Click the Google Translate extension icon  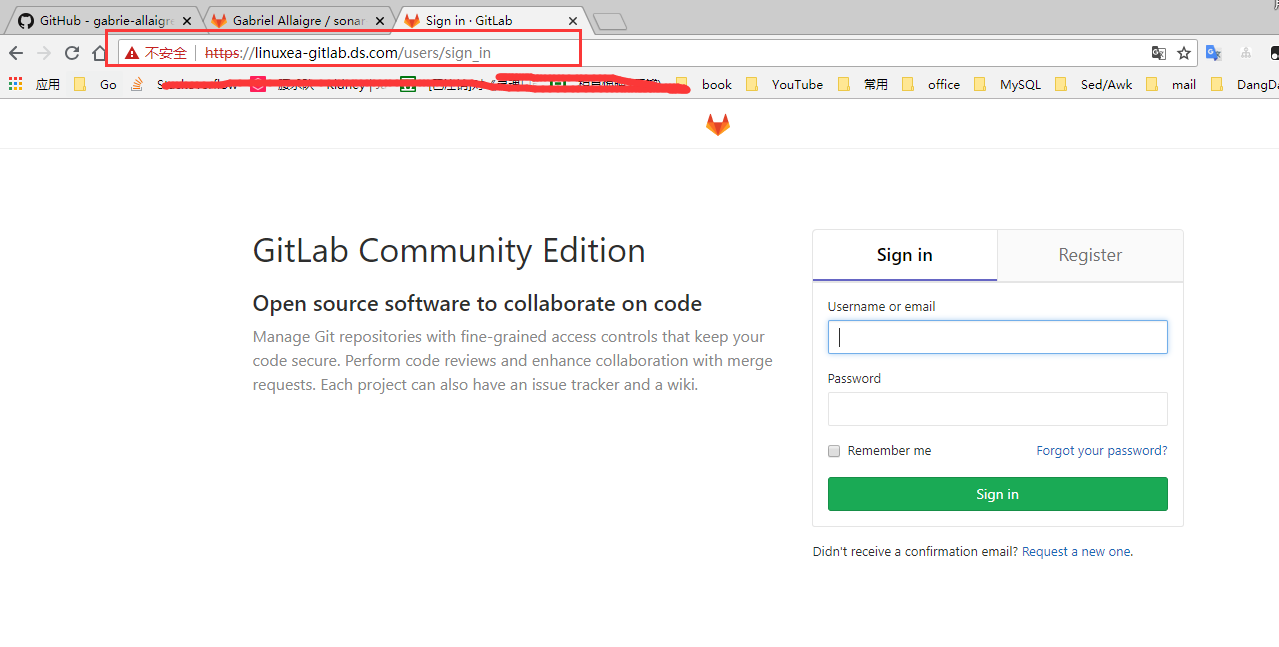click(x=1213, y=53)
